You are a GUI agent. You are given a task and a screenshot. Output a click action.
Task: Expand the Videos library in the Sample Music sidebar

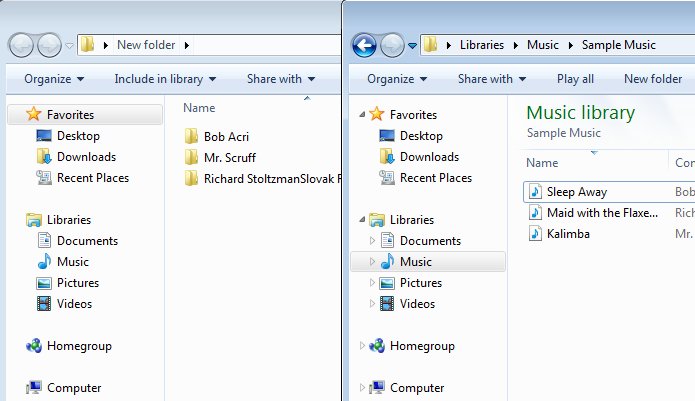click(372, 304)
